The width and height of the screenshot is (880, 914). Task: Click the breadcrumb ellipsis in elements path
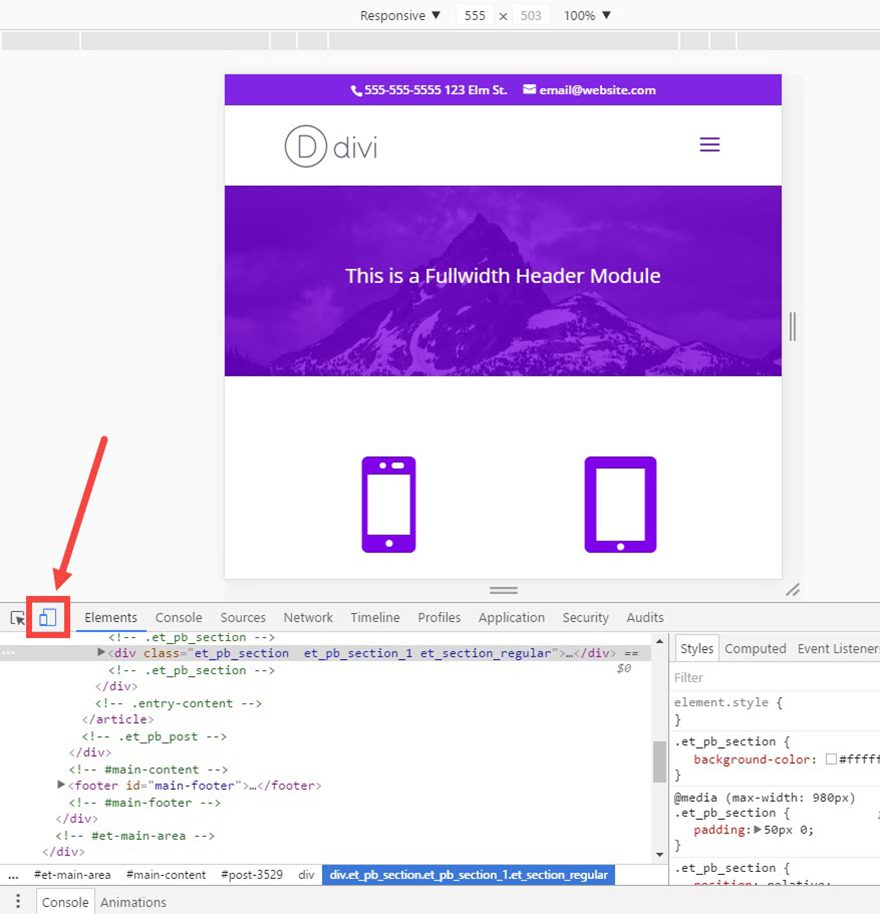tap(13, 875)
